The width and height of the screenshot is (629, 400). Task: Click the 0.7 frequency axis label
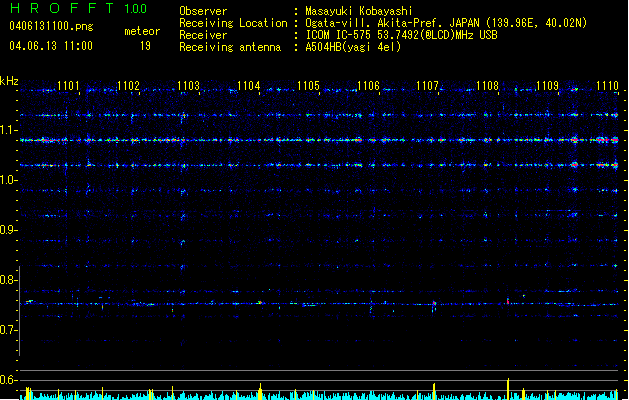8,330
